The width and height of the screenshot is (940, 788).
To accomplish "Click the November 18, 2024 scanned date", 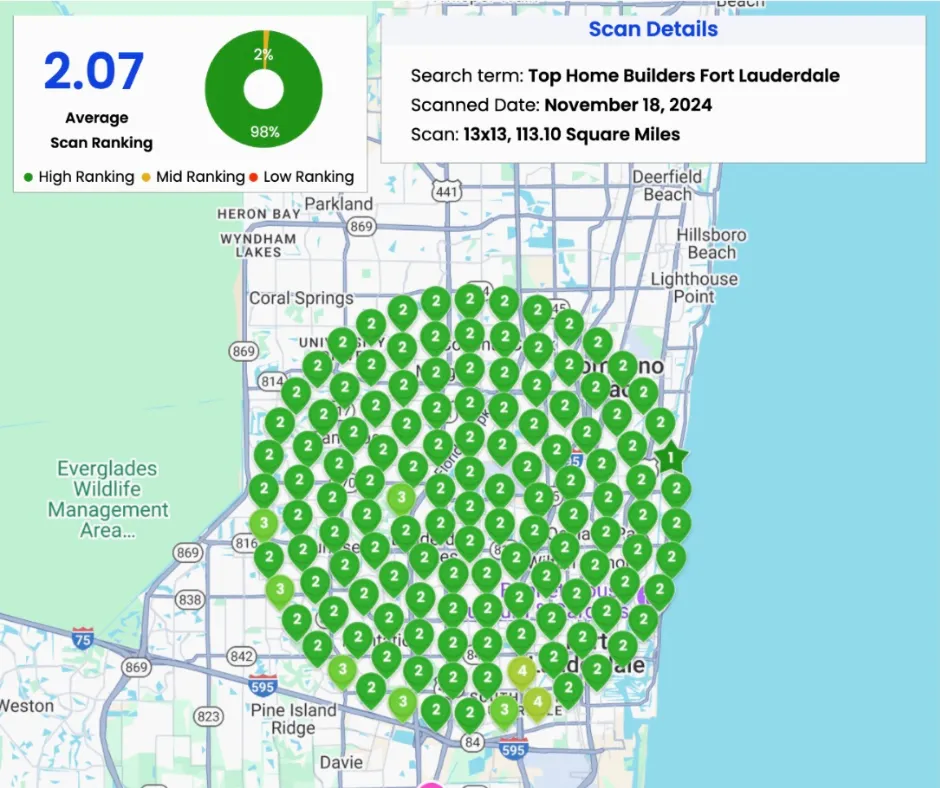I will 628,105.
